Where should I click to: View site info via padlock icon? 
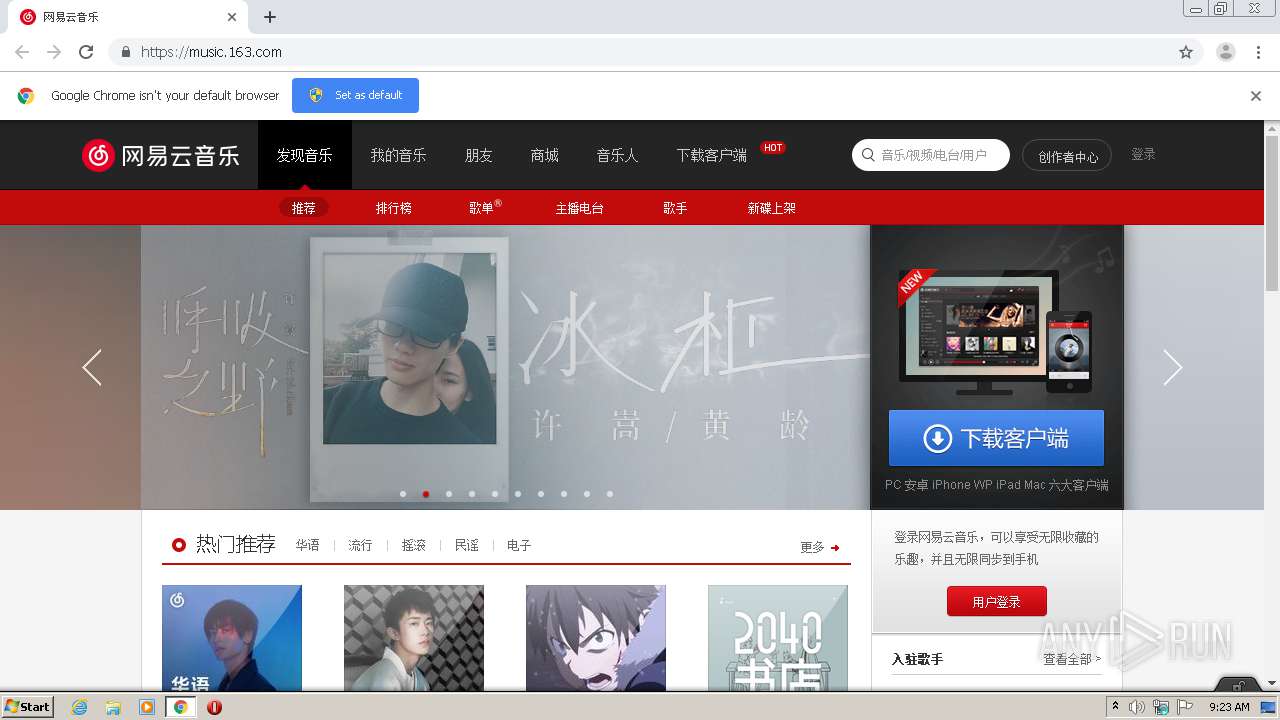point(125,52)
